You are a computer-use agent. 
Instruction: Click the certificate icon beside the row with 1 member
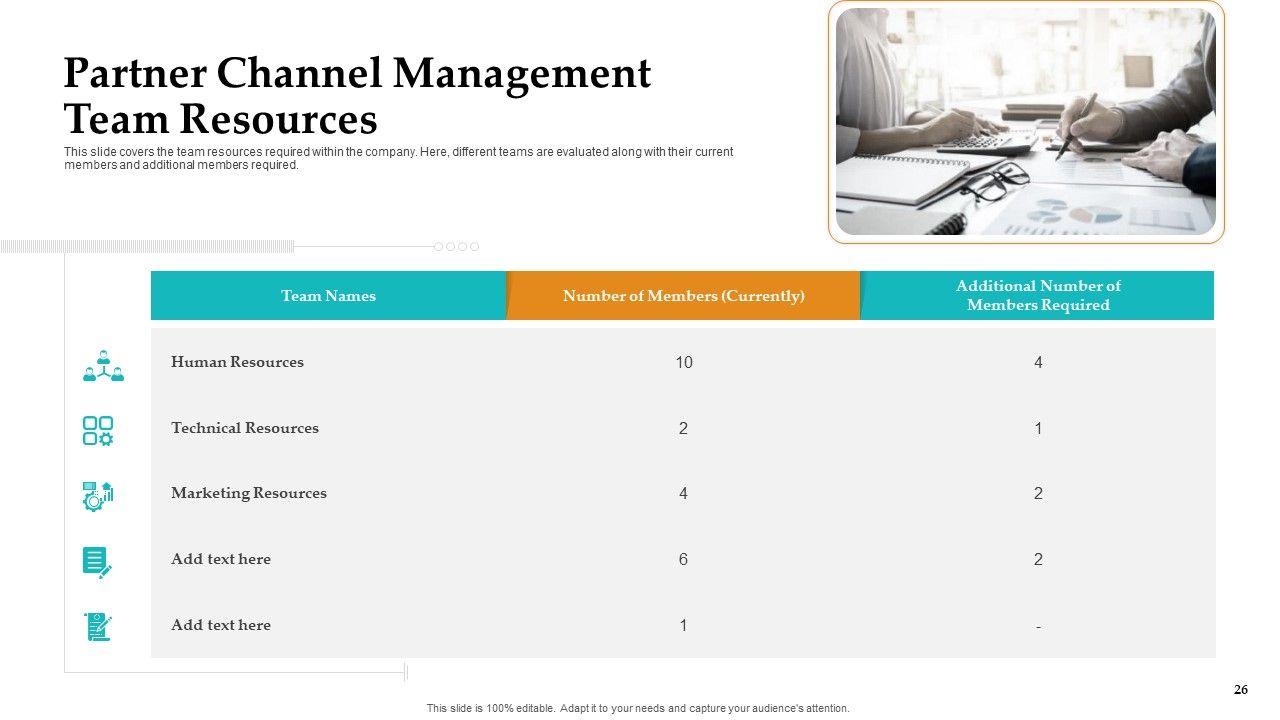(x=98, y=627)
